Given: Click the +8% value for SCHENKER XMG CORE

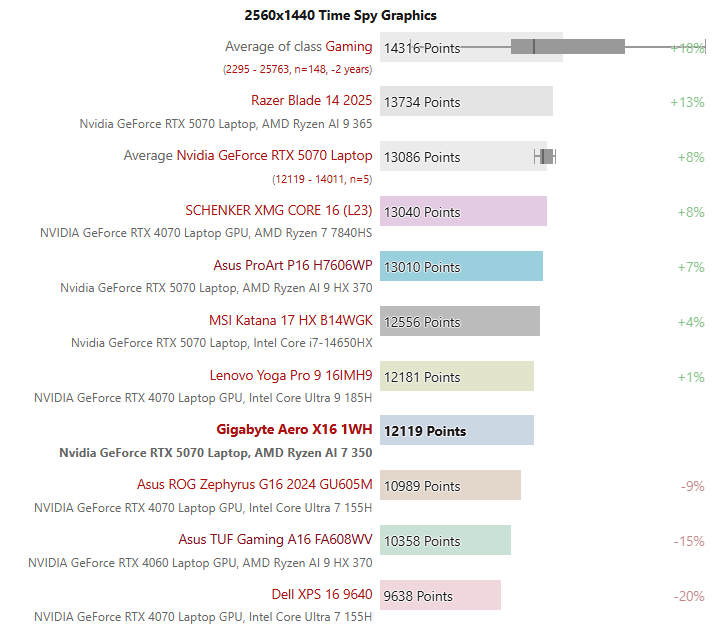Looking at the screenshot, I should (x=691, y=212).
